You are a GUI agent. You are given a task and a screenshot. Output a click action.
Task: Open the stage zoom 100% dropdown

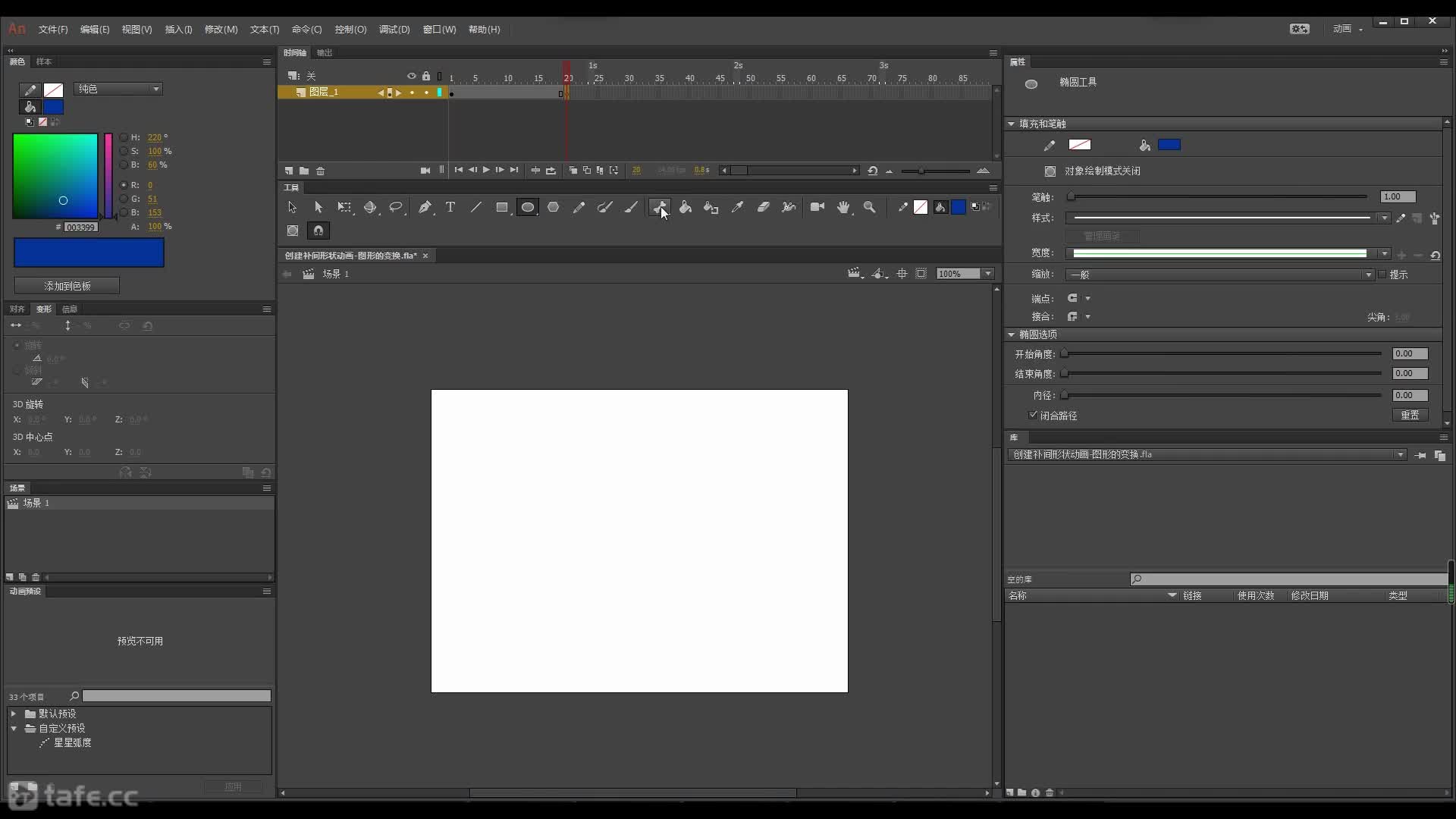point(988,274)
